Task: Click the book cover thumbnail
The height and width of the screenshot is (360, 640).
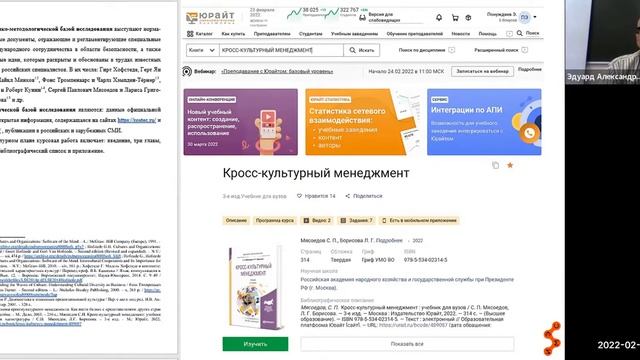Action: tap(255, 287)
